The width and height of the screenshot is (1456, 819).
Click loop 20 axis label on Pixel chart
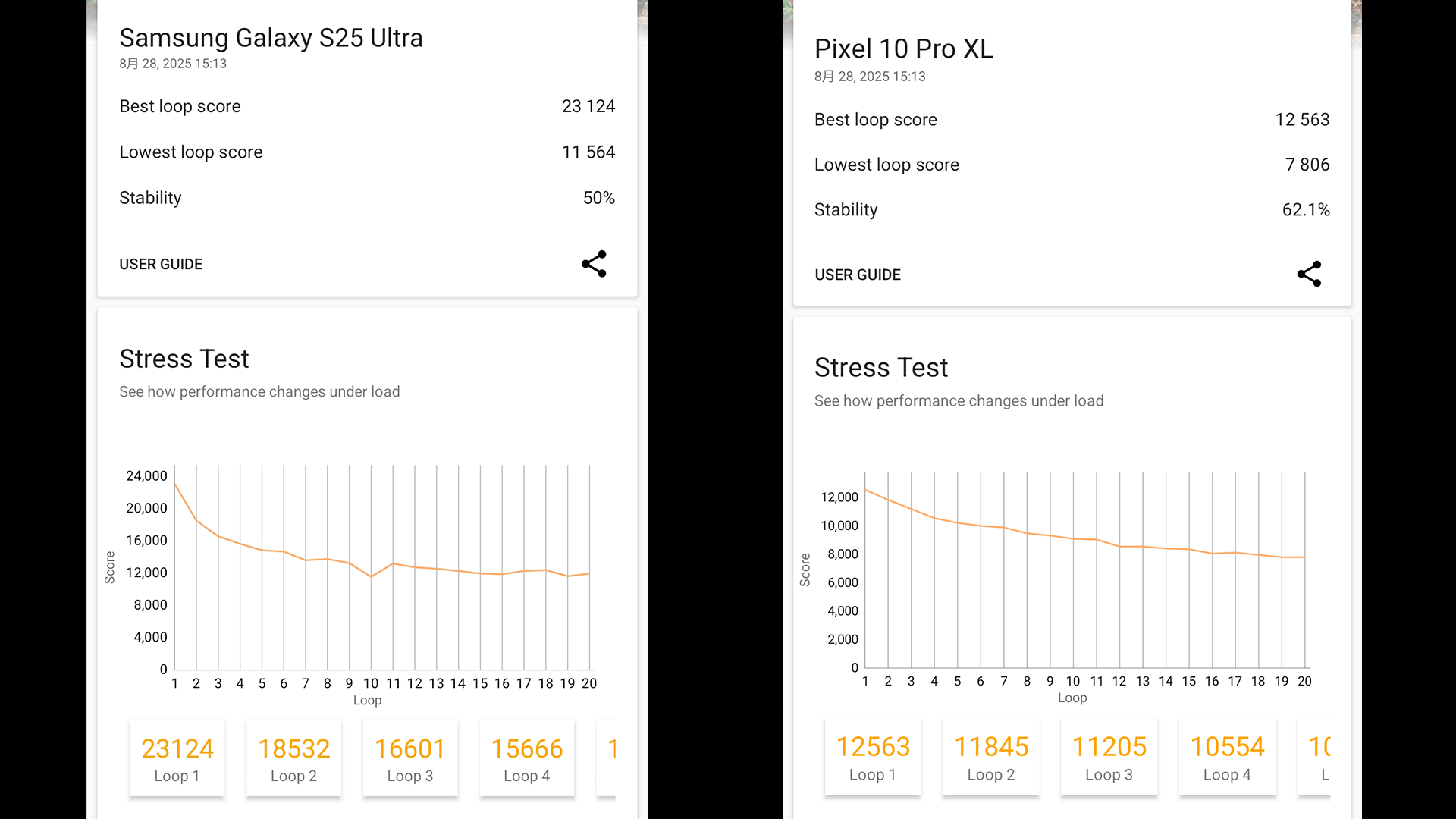tap(1304, 681)
